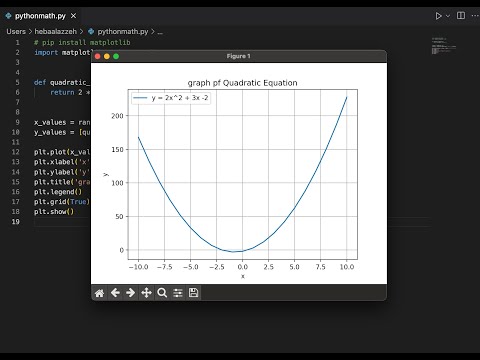Screen dimensions: 480x360
Task: Run the Python file with play icon
Action: coord(438,16)
